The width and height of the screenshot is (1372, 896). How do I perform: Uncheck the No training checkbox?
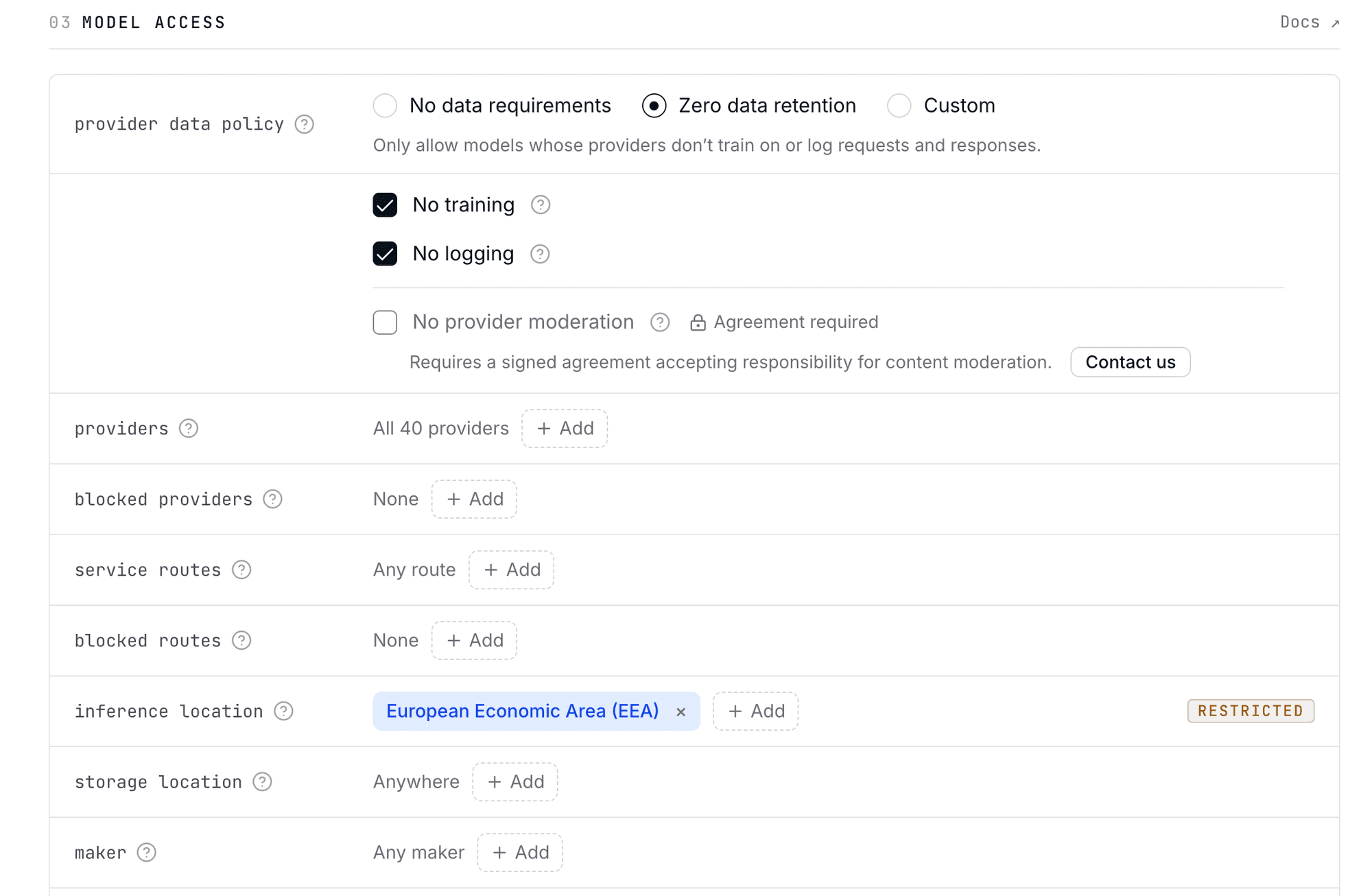[385, 204]
